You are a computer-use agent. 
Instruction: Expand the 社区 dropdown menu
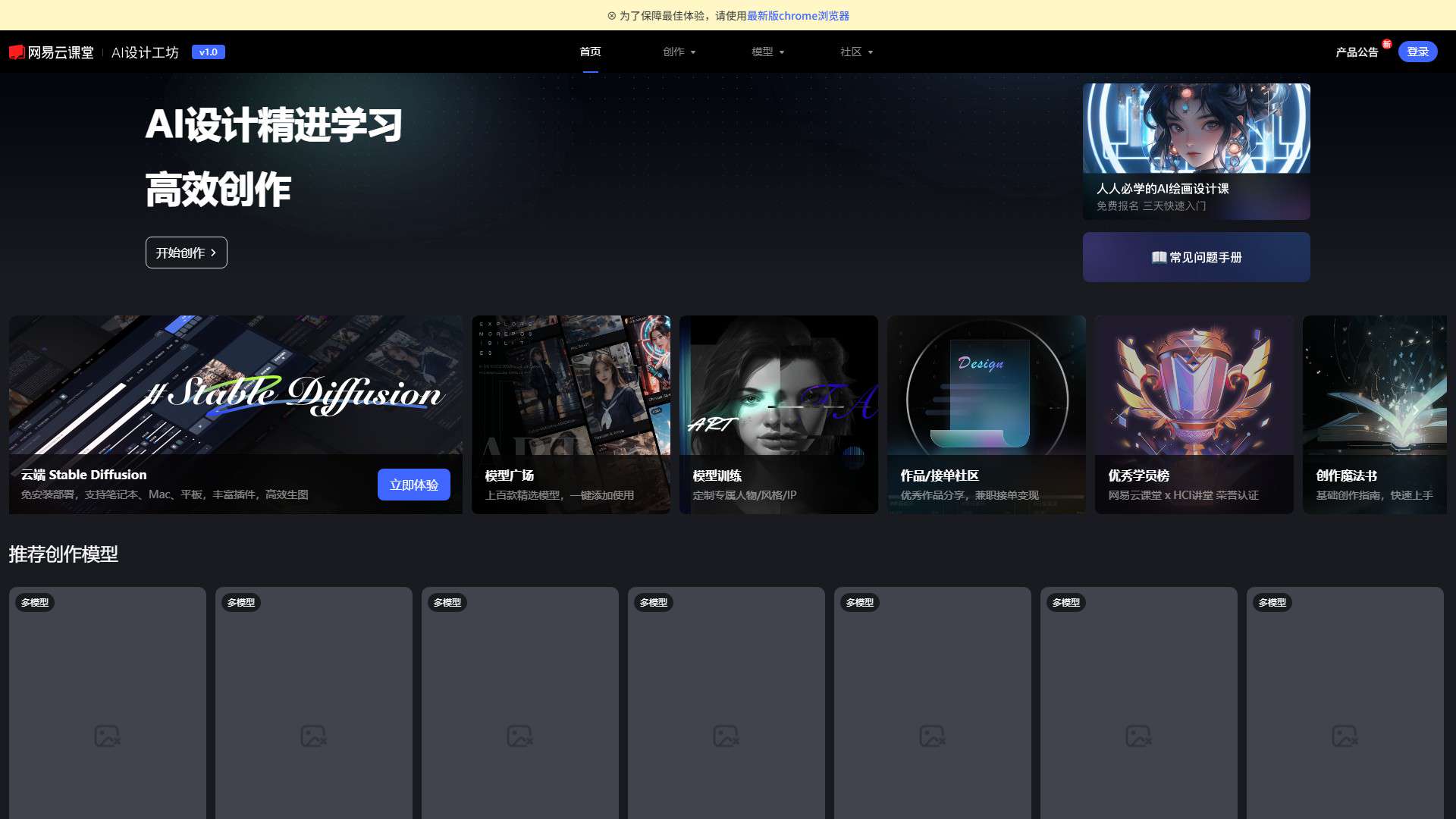pyautogui.click(x=857, y=52)
